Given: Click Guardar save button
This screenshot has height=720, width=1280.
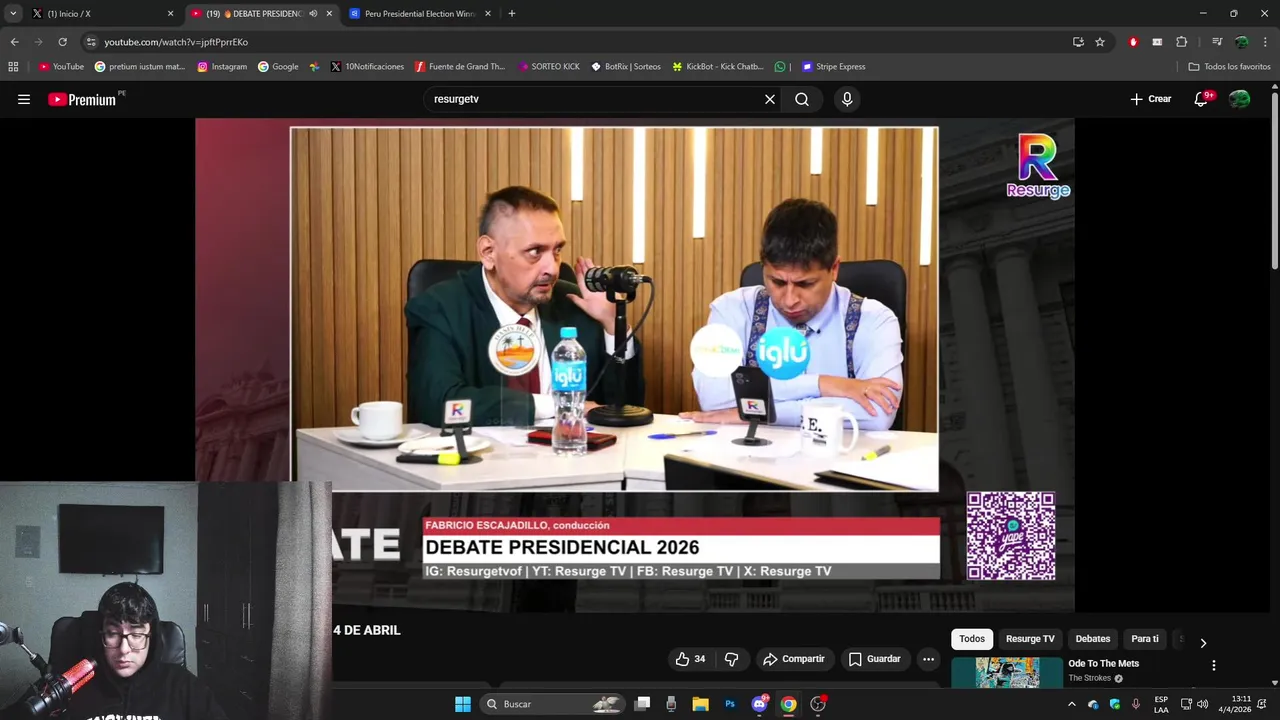Looking at the screenshot, I should 875,659.
